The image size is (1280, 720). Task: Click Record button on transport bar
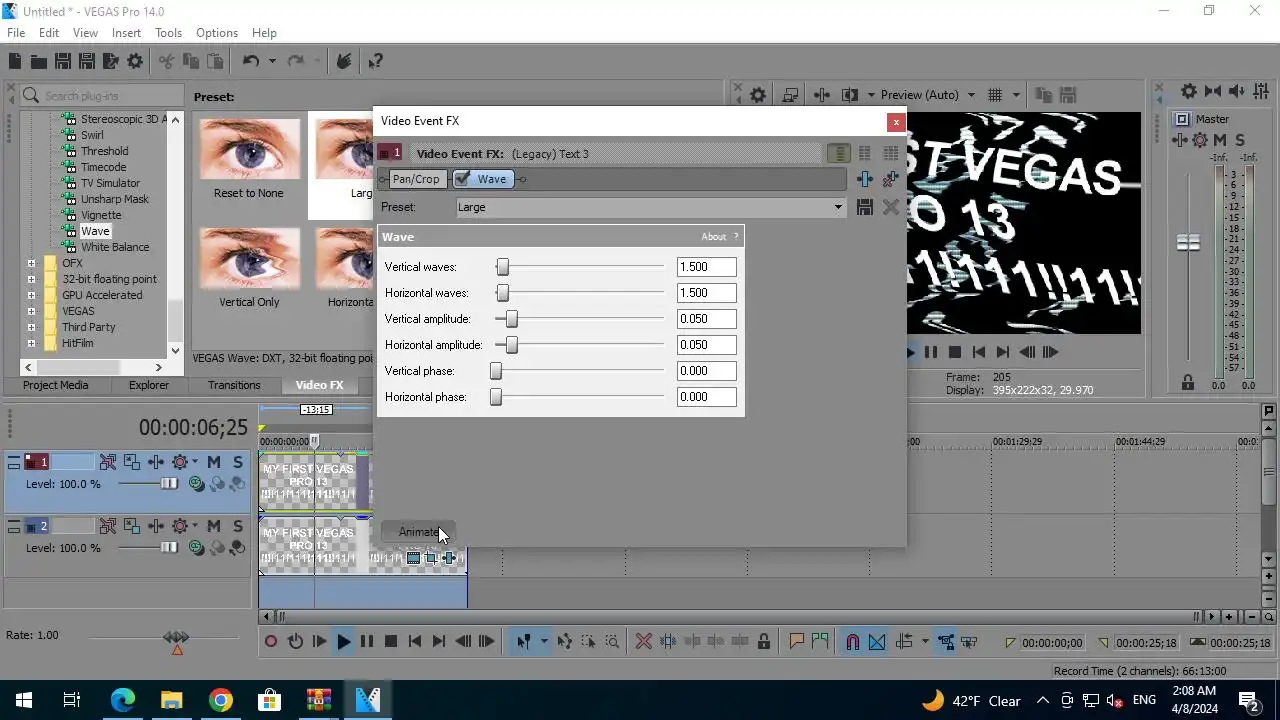tap(271, 642)
